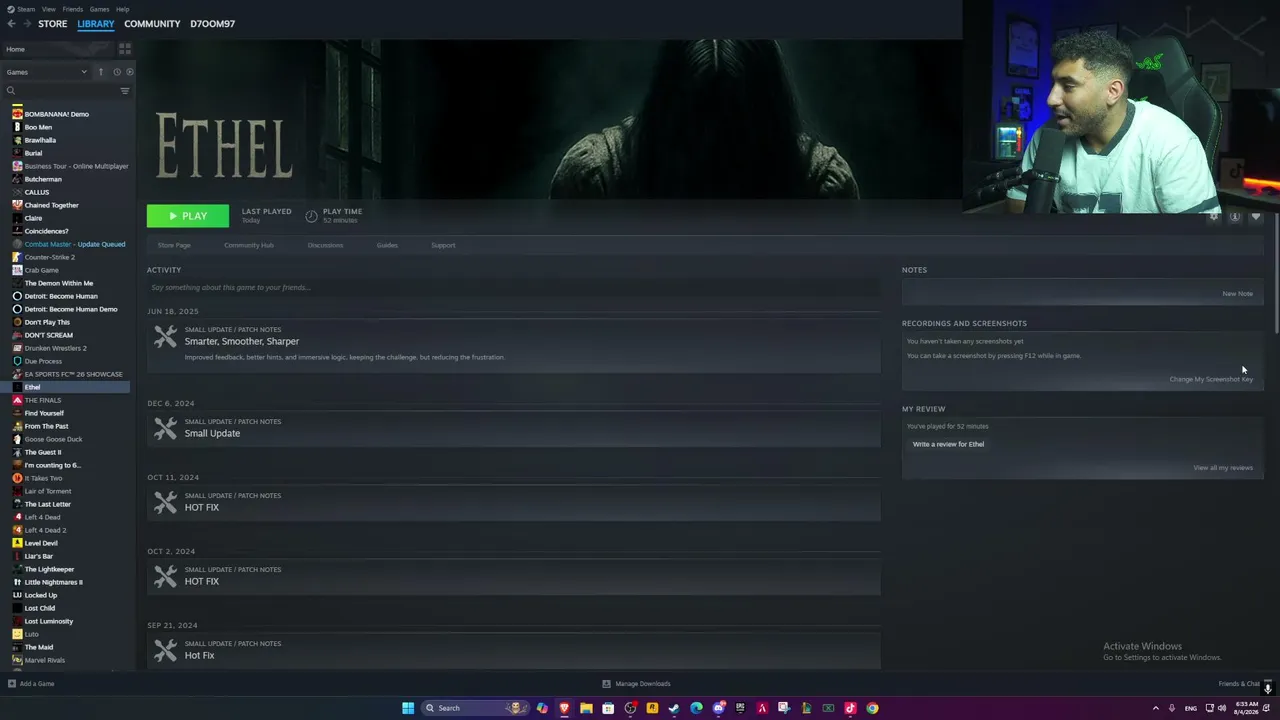Open the Help menu

pyautogui.click(x=122, y=9)
